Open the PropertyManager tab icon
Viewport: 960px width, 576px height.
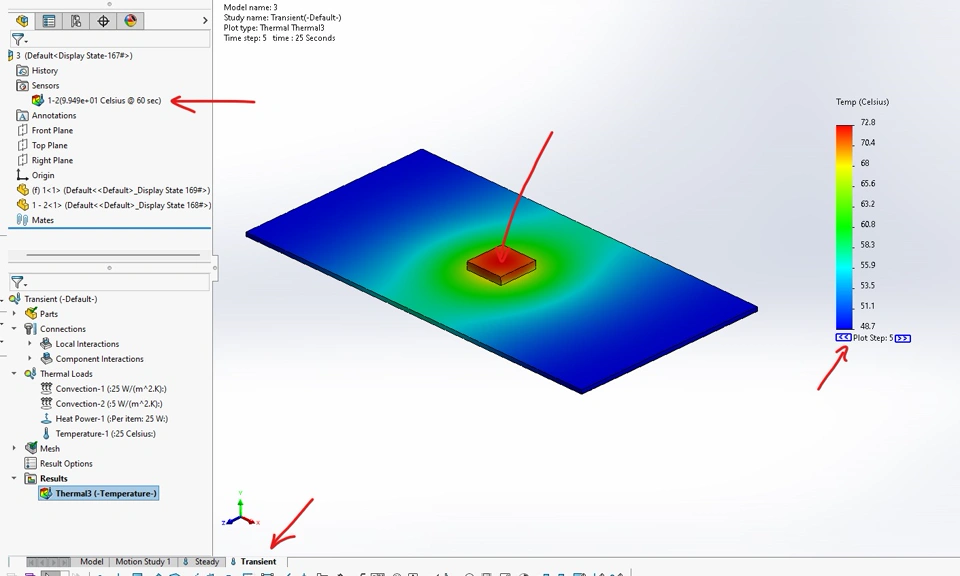click(x=49, y=21)
